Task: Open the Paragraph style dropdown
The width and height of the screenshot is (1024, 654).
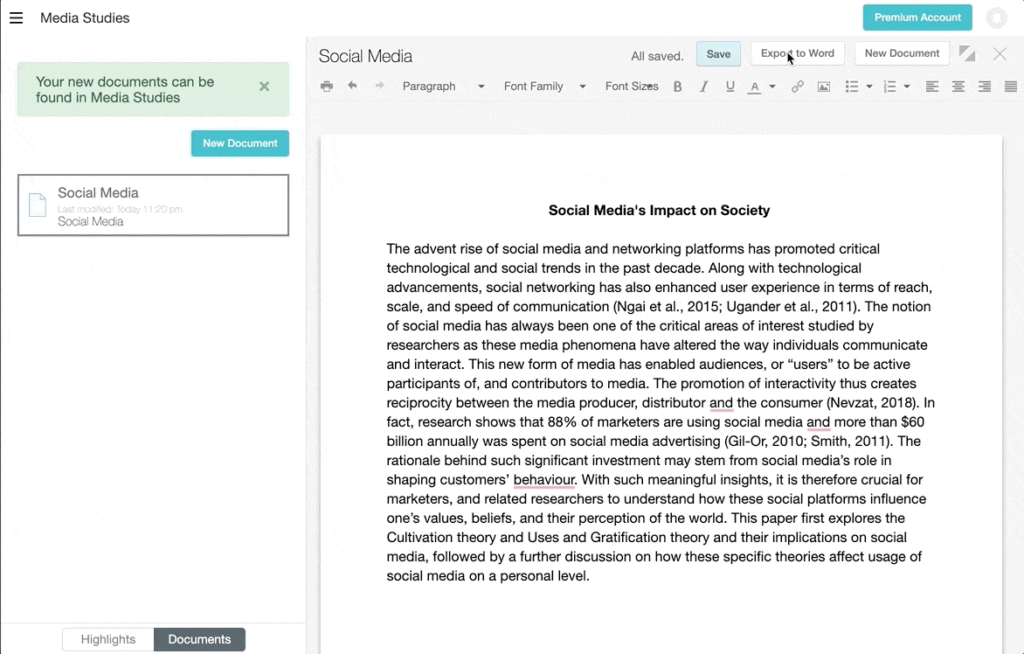Action: (443, 87)
